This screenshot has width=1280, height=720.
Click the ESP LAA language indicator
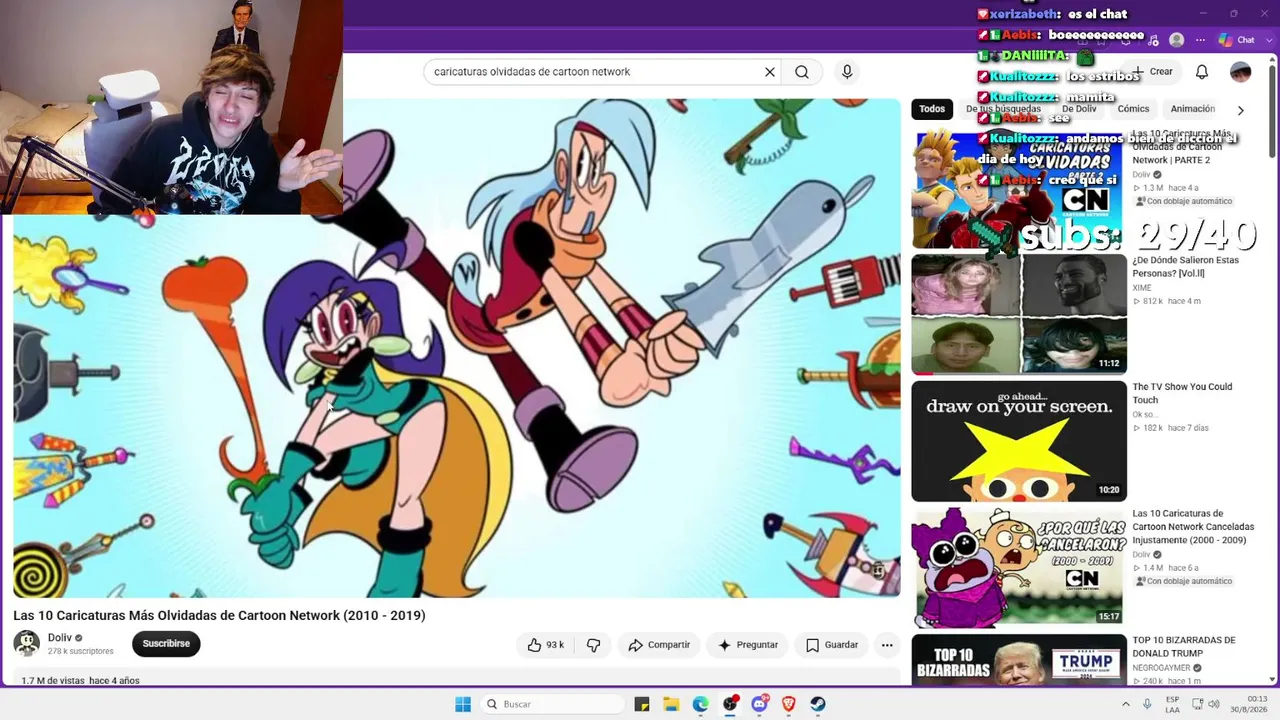[1172, 704]
